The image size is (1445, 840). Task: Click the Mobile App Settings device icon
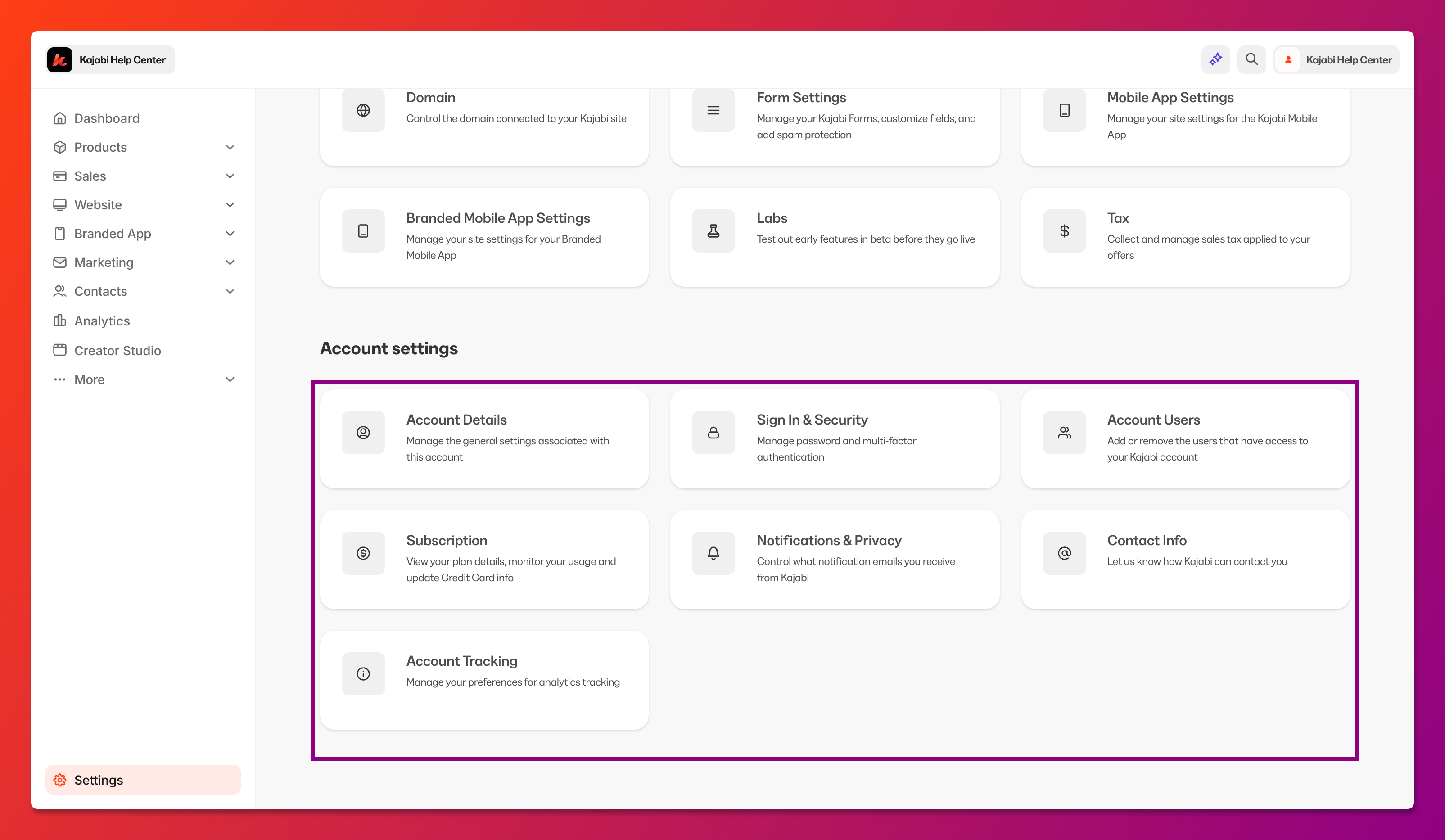[x=1064, y=110]
